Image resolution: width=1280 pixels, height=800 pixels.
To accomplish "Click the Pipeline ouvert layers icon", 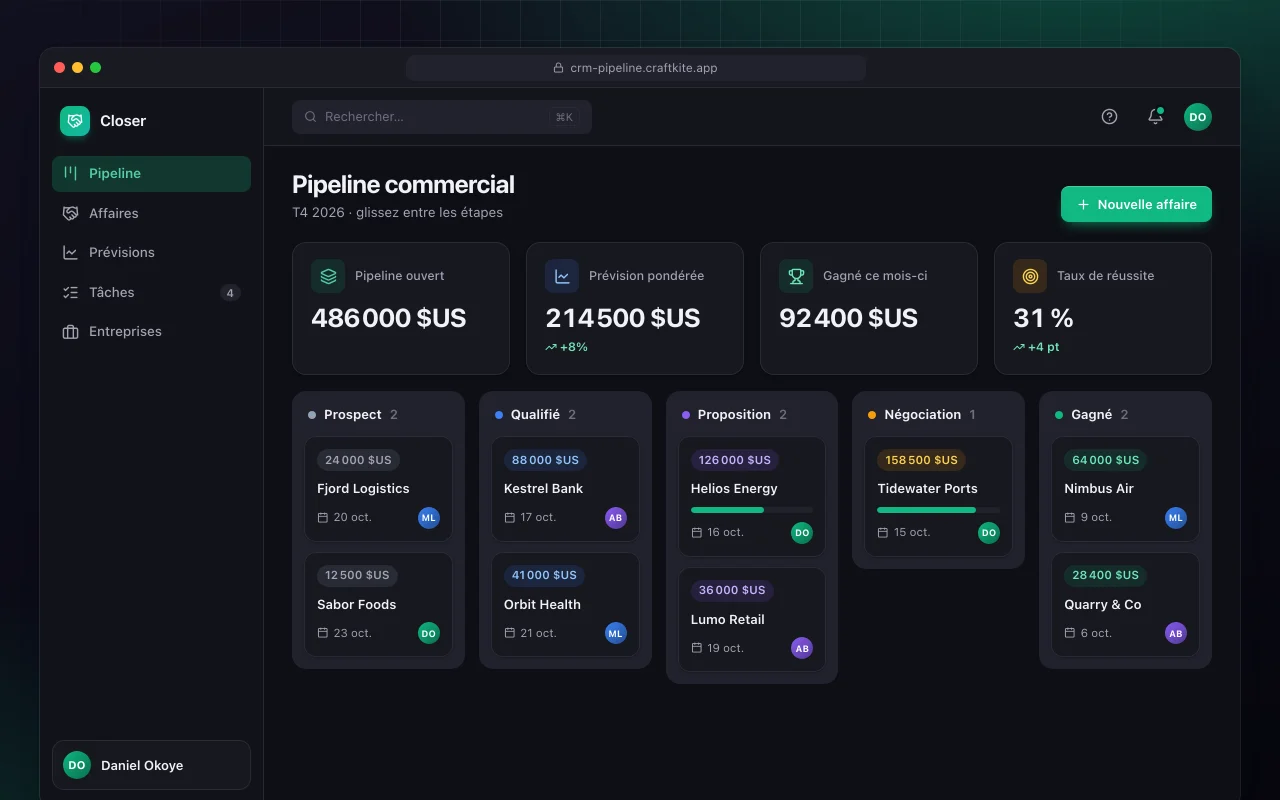I will tap(328, 276).
